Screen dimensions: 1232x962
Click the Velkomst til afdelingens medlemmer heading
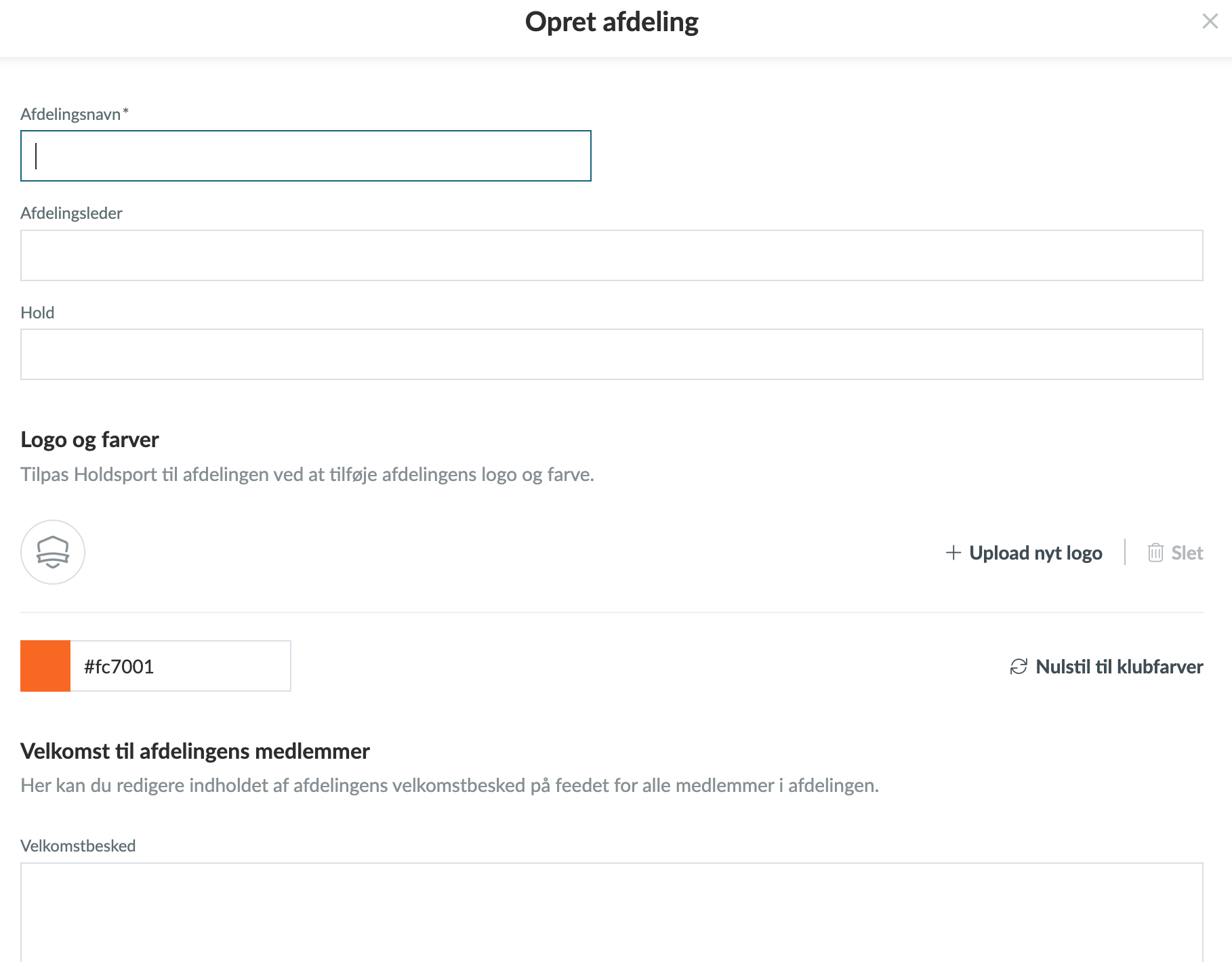coord(195,751)
